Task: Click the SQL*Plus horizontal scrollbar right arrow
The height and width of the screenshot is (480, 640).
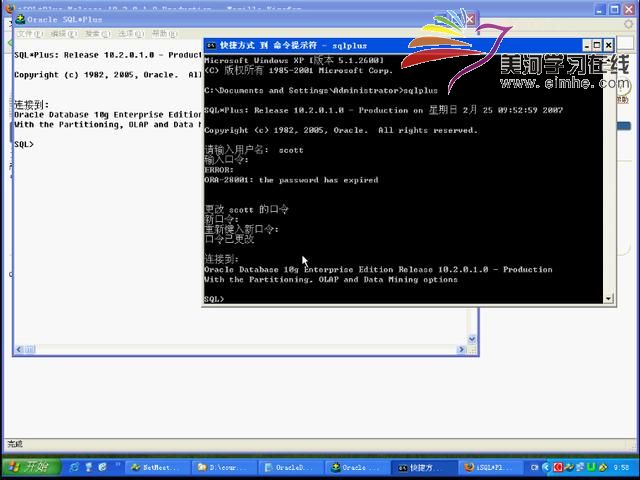Action: (462, 349)
